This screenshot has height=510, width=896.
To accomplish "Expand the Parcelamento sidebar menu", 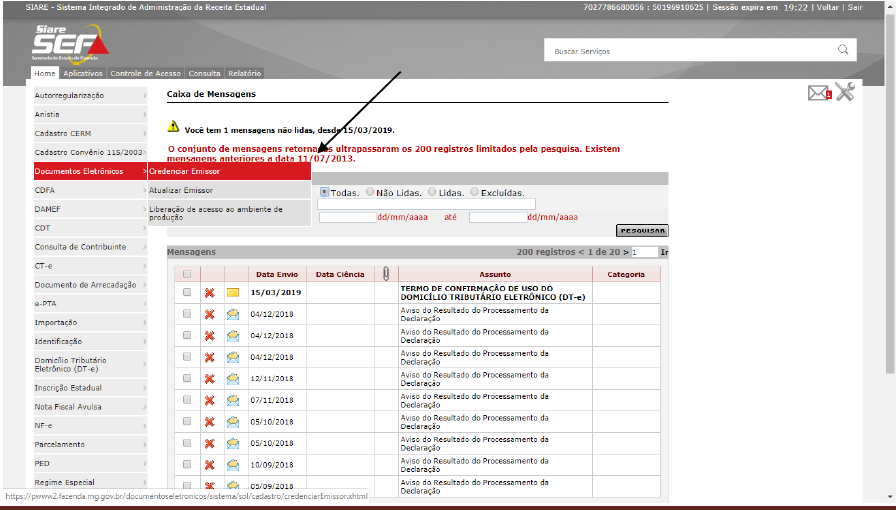I will tap(88, 444).
